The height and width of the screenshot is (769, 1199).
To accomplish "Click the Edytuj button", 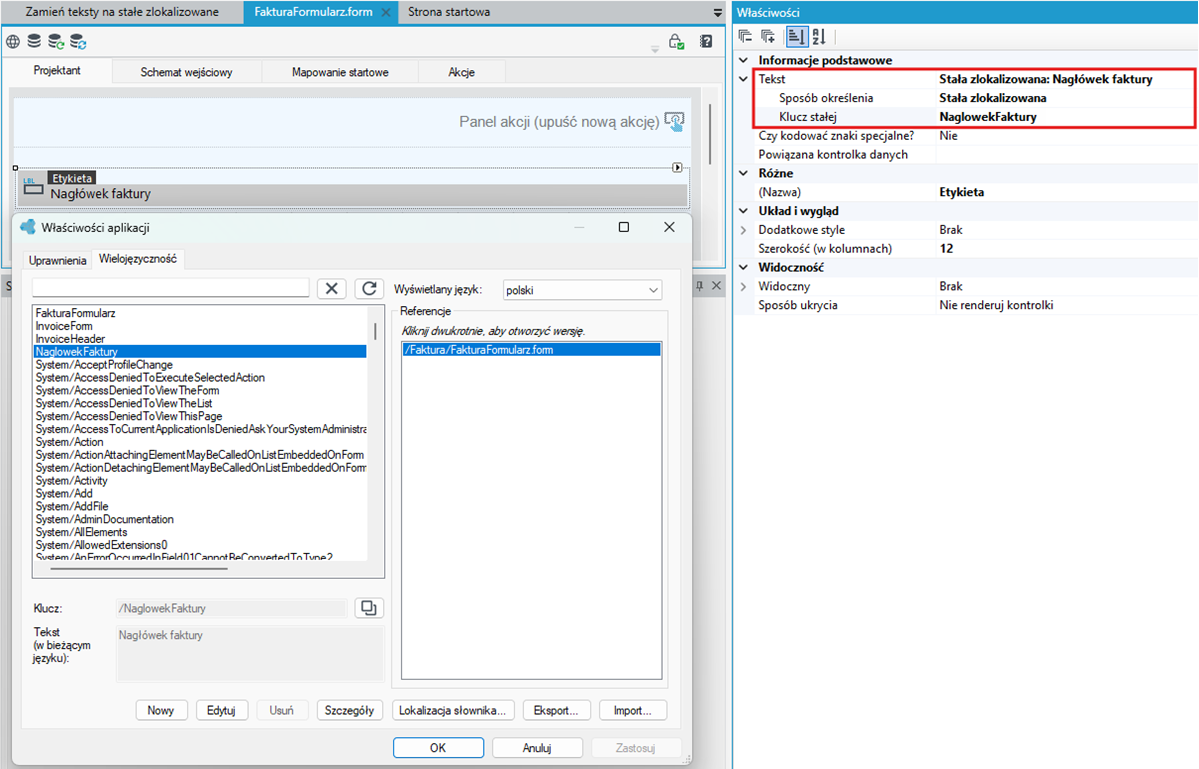I will [221, 710].
